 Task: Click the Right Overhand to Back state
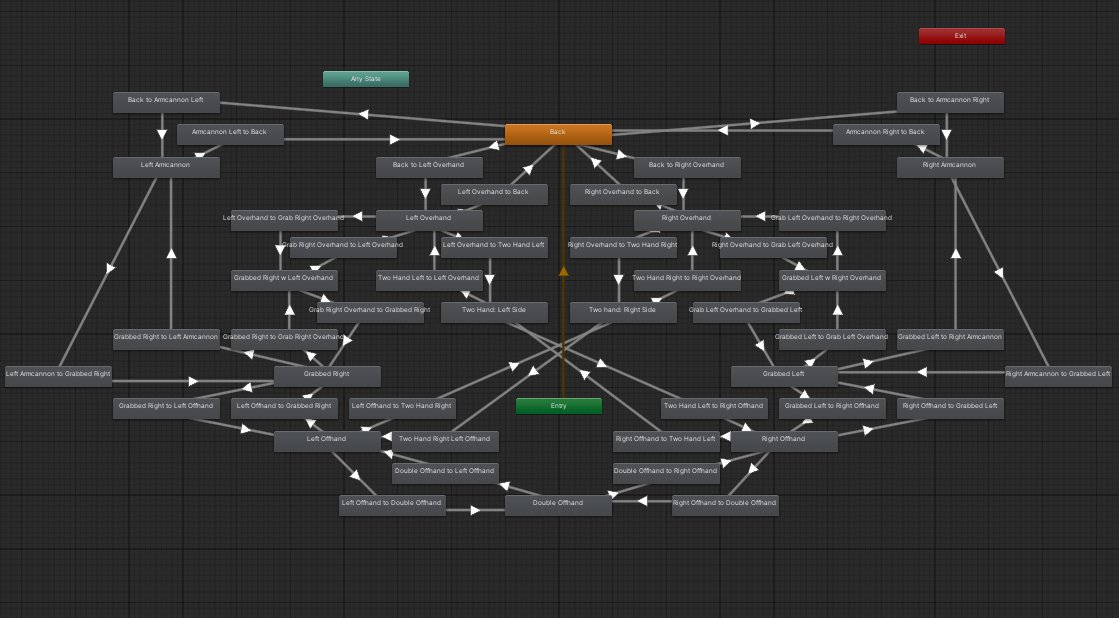622,193
